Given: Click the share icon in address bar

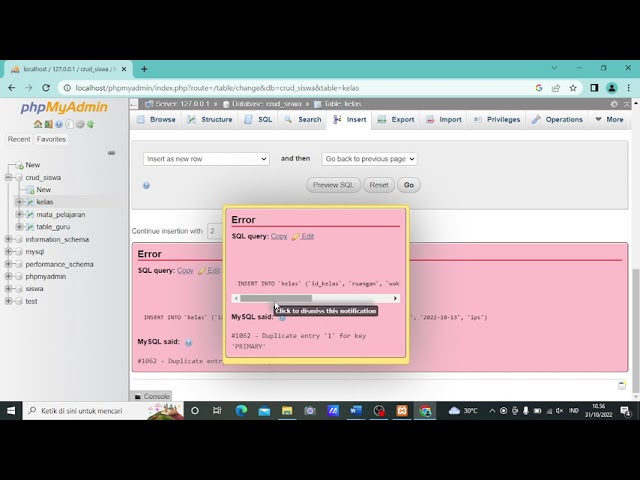Looking at the screenshot, I should [x=556, y=88].
